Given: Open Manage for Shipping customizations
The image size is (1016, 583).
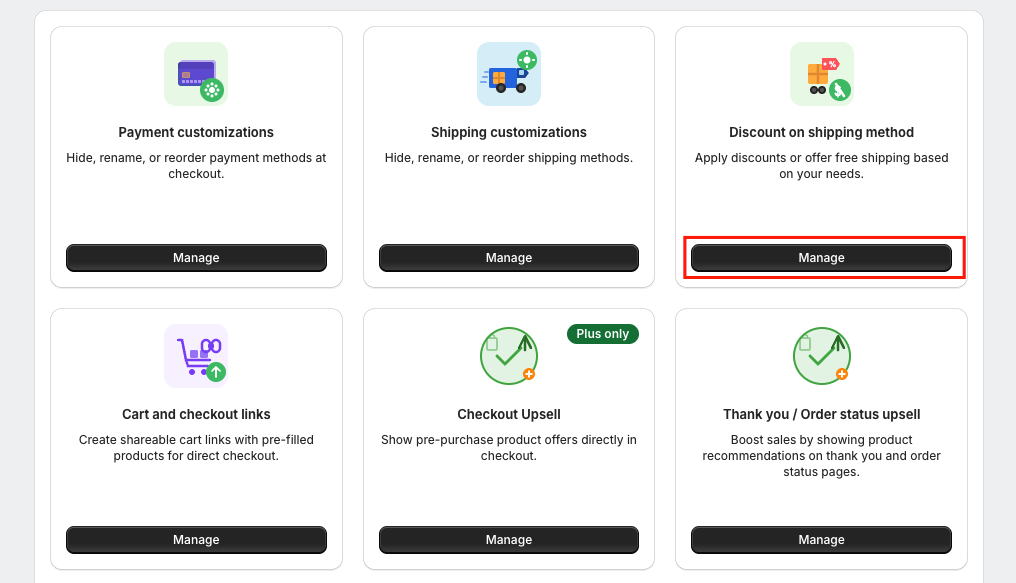Looking at the screenshot, I should point(509,258).
